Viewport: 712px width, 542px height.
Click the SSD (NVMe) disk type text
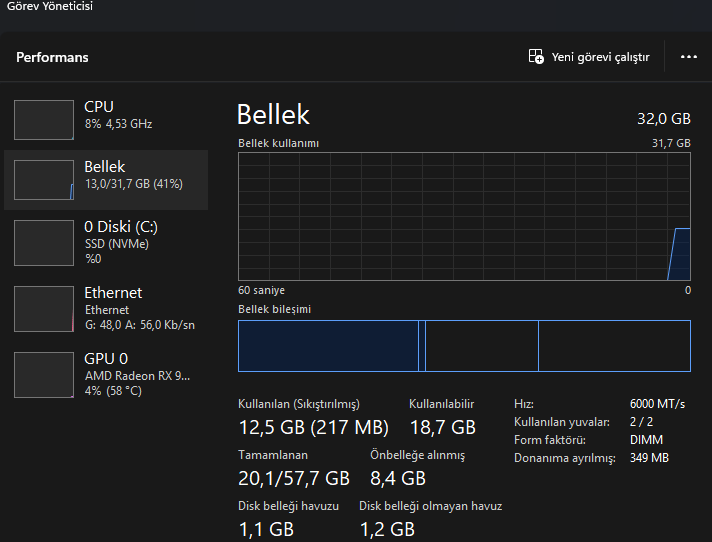117,244
